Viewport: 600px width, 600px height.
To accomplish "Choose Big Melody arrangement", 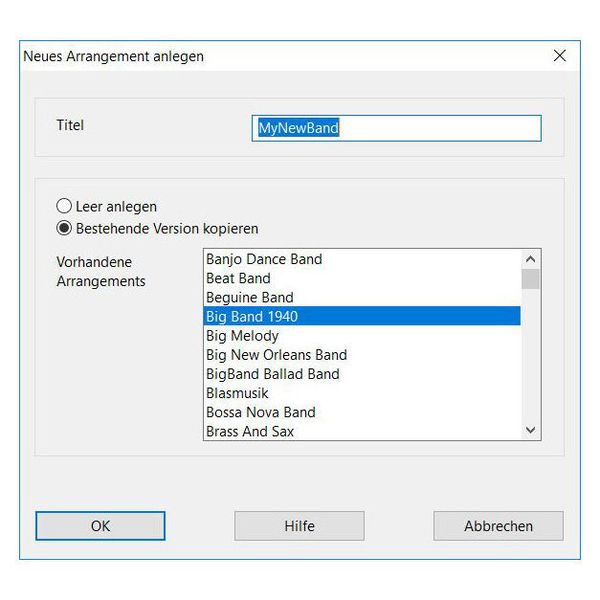I will point(242,336).
